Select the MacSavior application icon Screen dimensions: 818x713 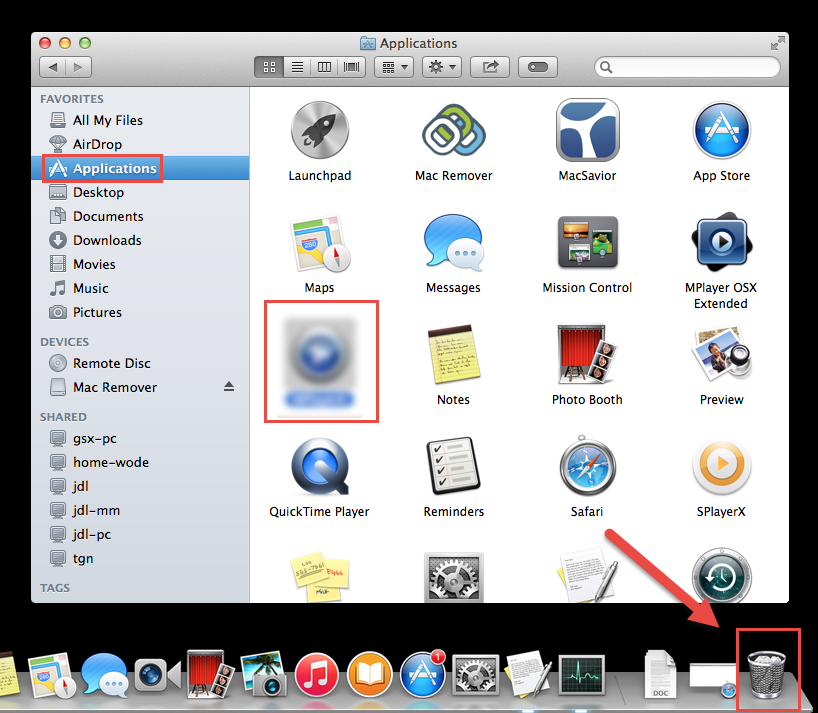587,130
